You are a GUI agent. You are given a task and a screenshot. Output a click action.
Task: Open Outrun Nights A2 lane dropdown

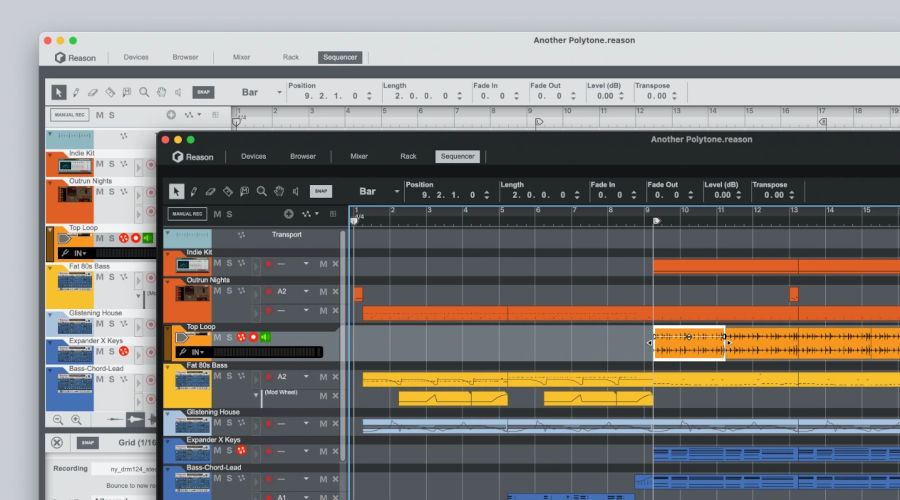pos(306,292)
